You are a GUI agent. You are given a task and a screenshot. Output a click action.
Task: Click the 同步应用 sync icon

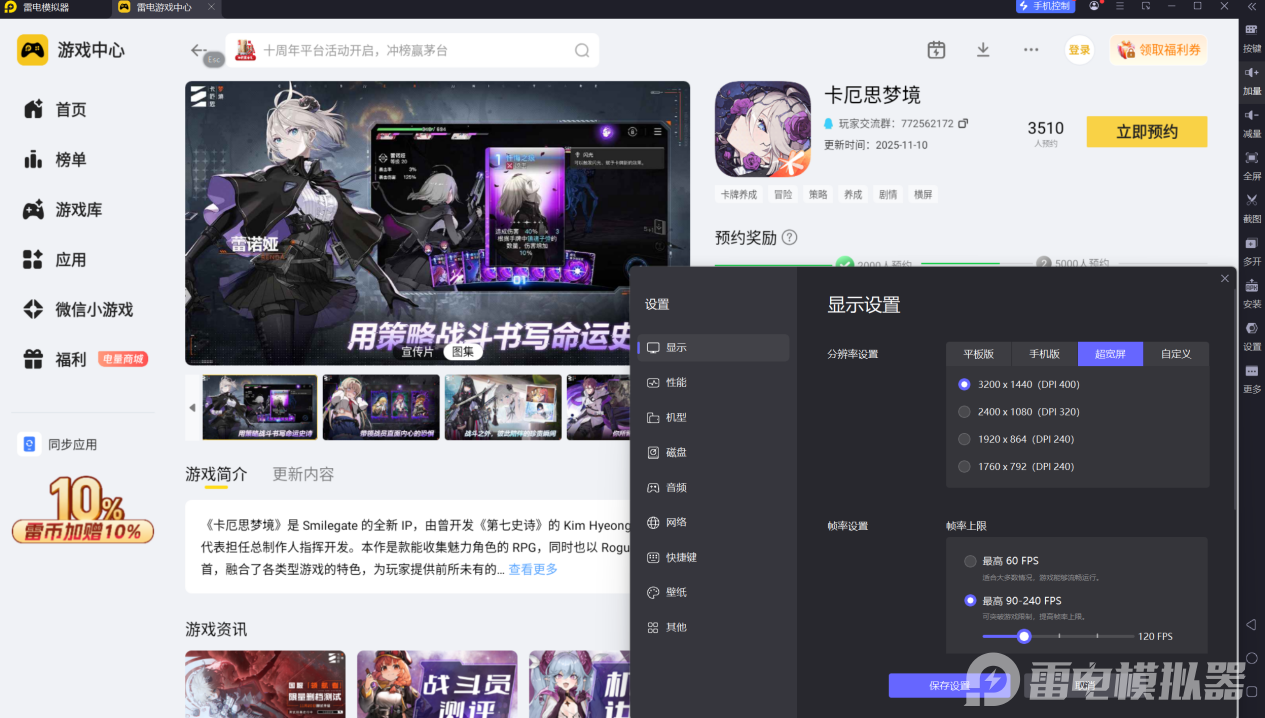coord(29,444)
